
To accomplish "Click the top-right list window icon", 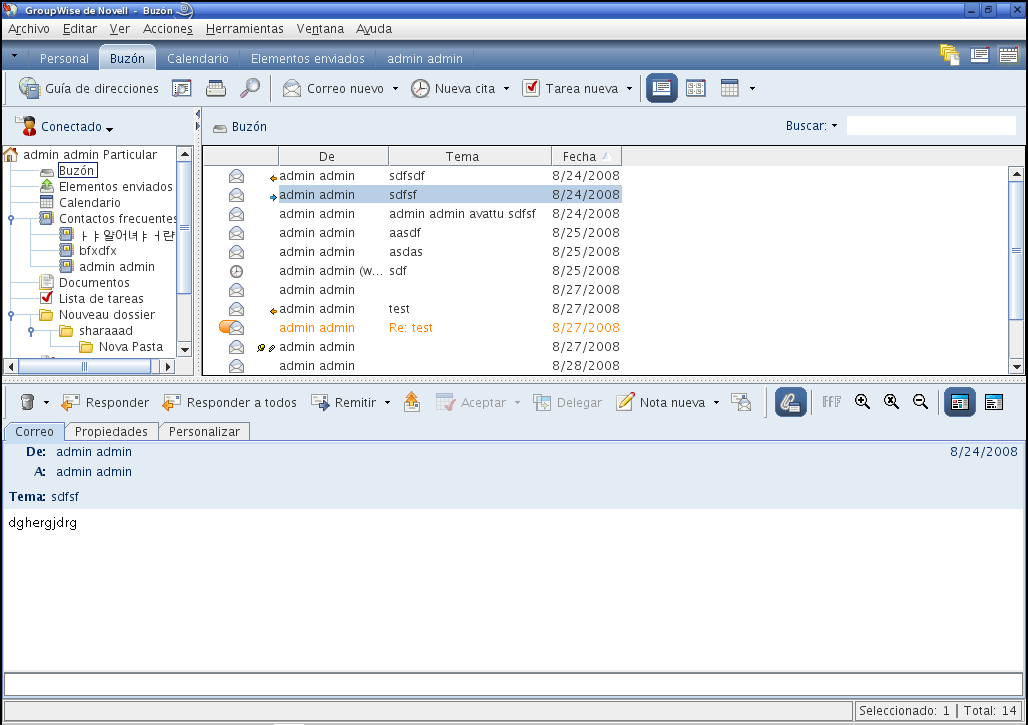I will click(979, 54).
